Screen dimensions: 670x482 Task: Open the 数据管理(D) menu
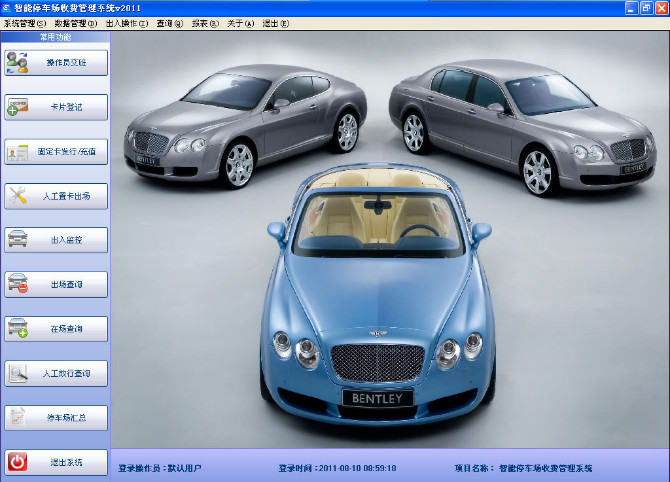[x=76, y=24]
